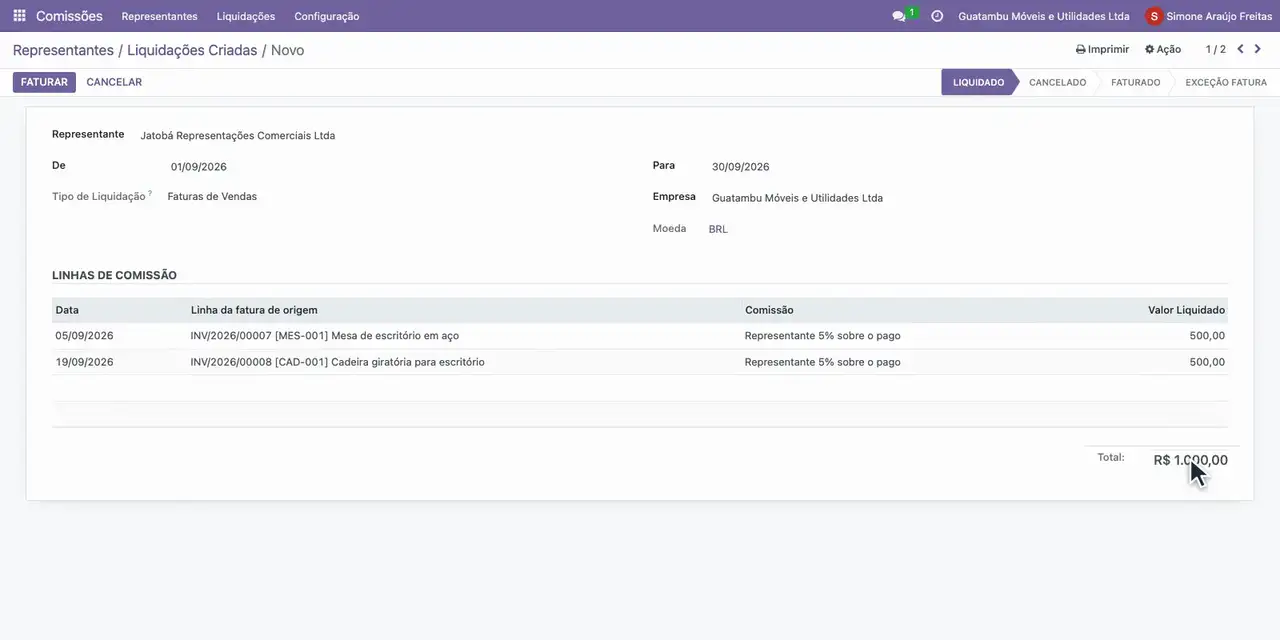
Task: Go to Representantes breadcrumb
Action: [x=63, y=50]
